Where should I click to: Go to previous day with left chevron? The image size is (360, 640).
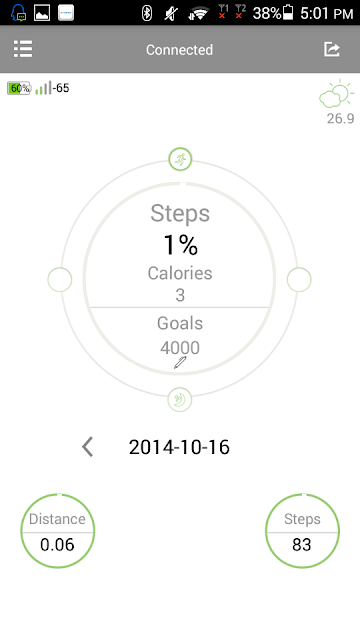pyautogui.click(x=87, y=447)
